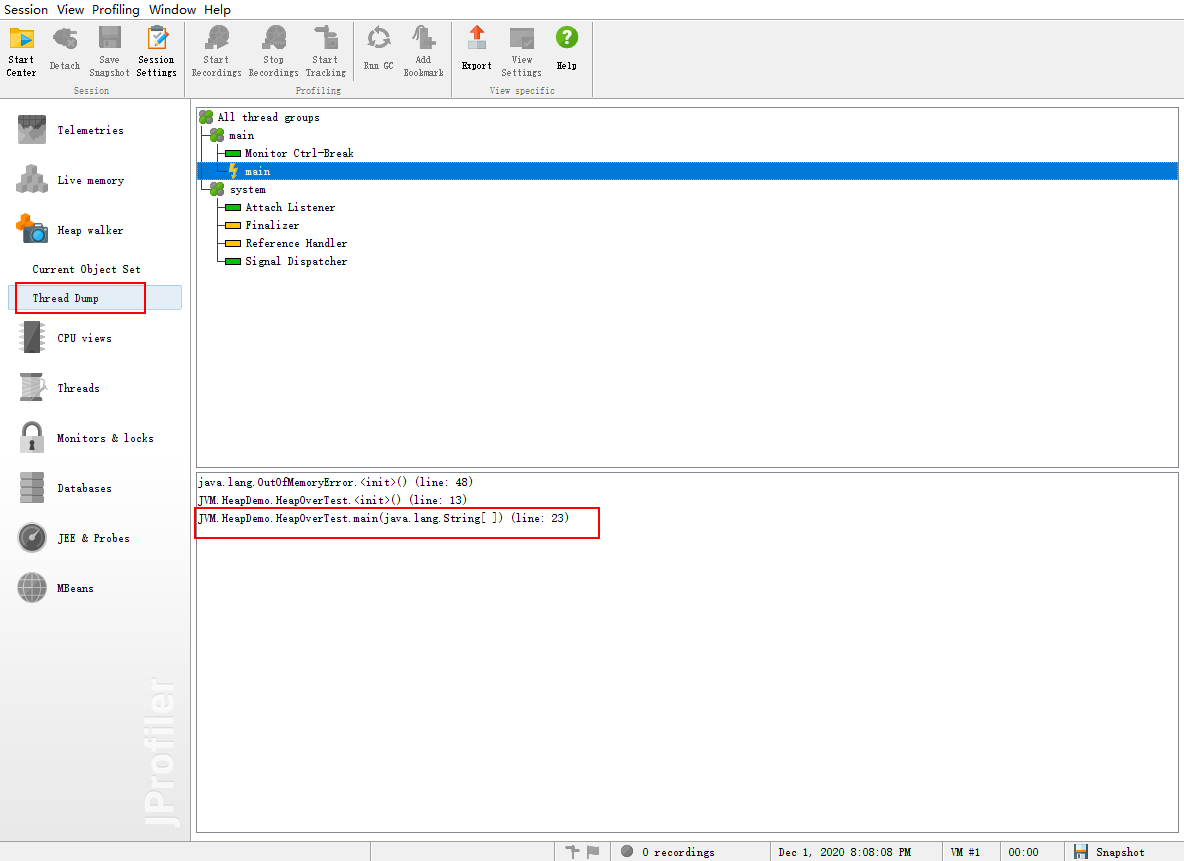Click Start Tracking icon
The width and height of the screenshot is (1184, 861).
tap(326, 38)
